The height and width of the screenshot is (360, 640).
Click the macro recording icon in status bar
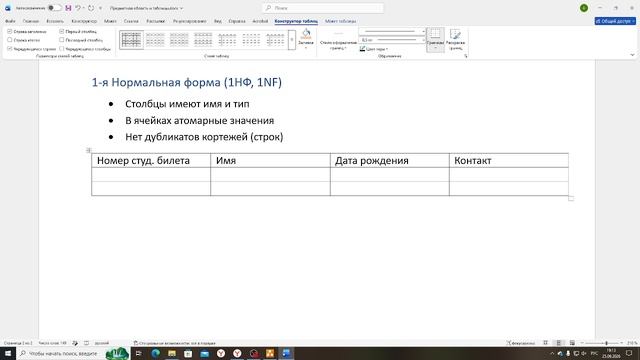pos(87,343)
